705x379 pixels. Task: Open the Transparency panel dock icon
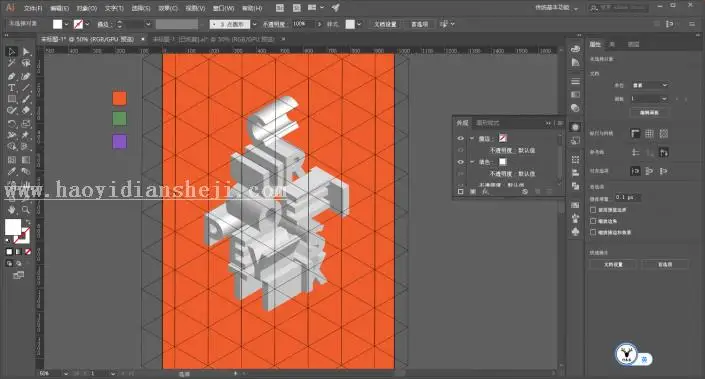tap(576, 108)
